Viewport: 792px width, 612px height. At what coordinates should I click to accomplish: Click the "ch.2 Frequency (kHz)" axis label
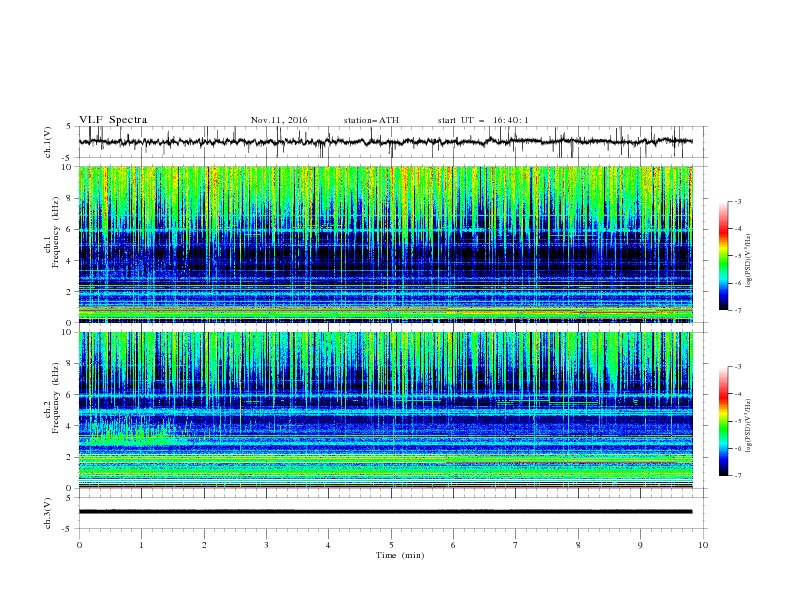click(53, 398)
